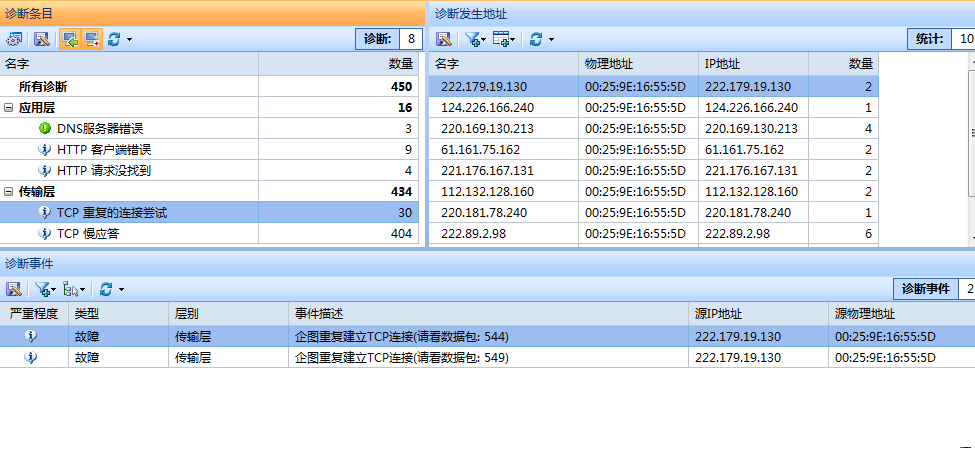
Task: Click info icon beside TCP 重复的连接尝试
Action: coord(45,213)
